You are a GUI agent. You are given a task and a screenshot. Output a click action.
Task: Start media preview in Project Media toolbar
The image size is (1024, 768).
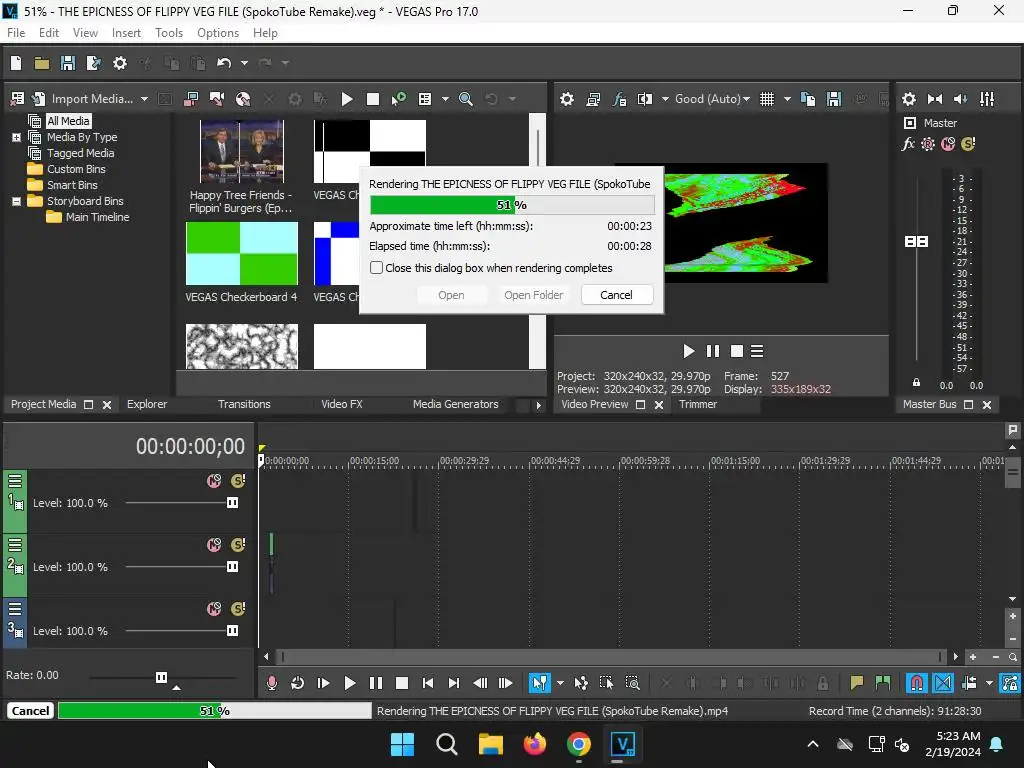coord(347,99)
